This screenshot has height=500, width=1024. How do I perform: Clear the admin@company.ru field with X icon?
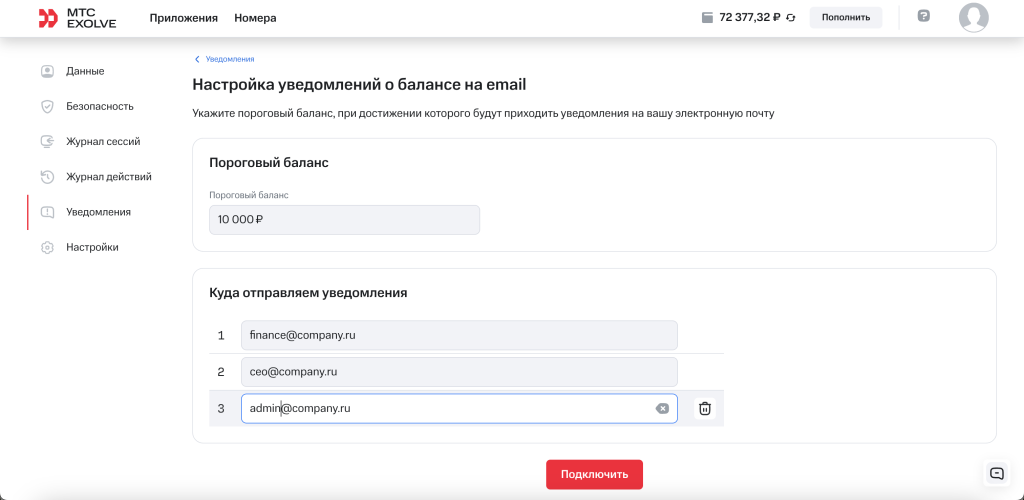[662, 409]
